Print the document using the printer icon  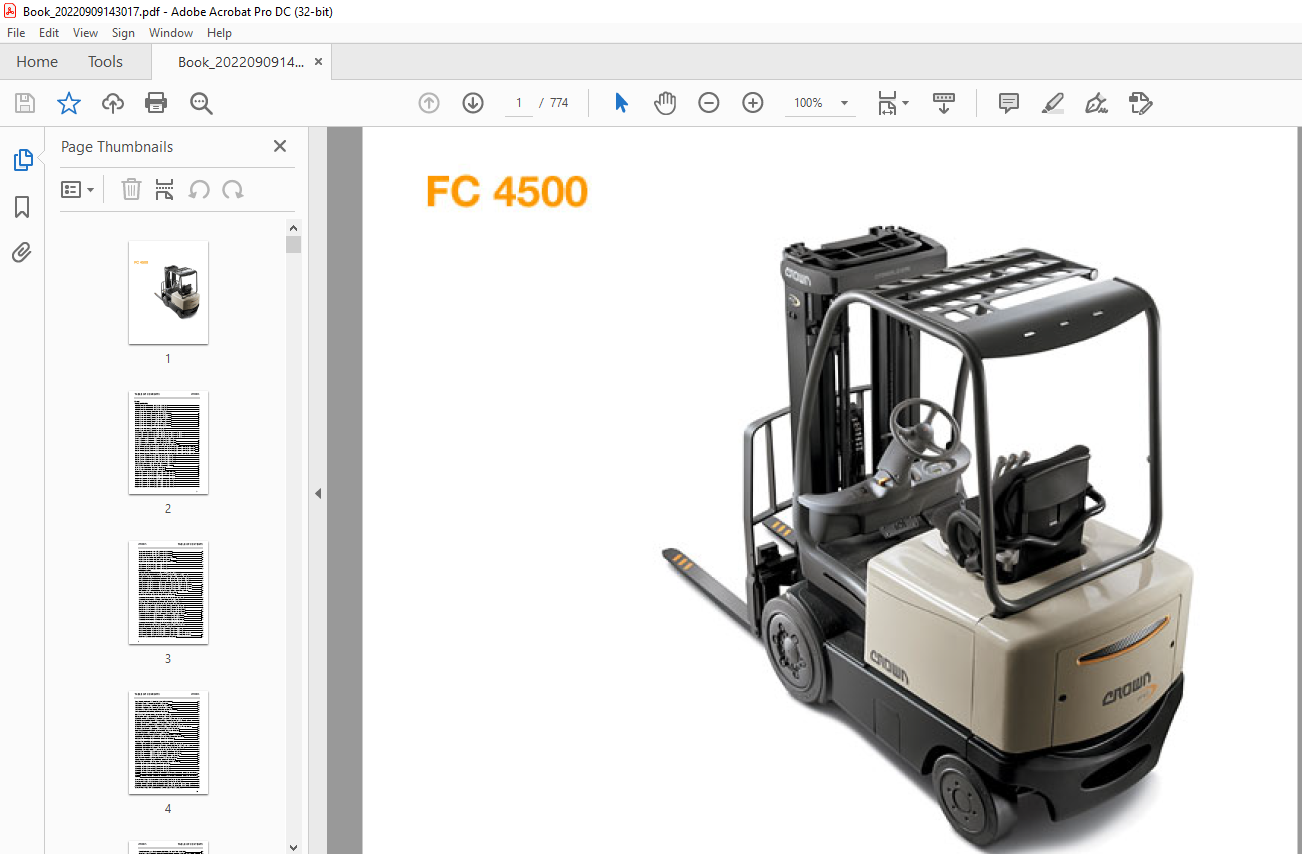(156, 103)
